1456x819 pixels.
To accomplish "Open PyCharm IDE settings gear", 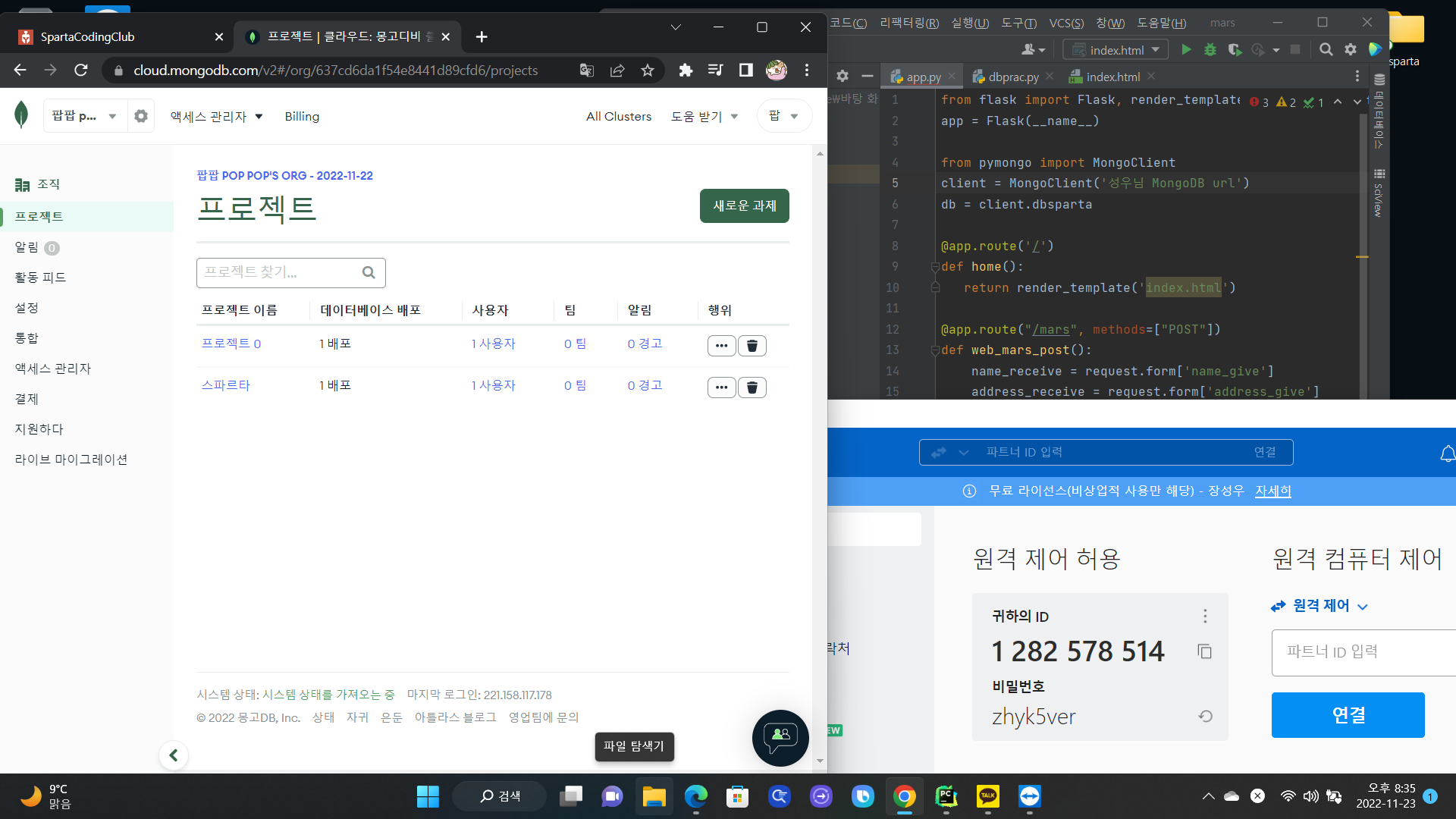I will point(1351,50).
